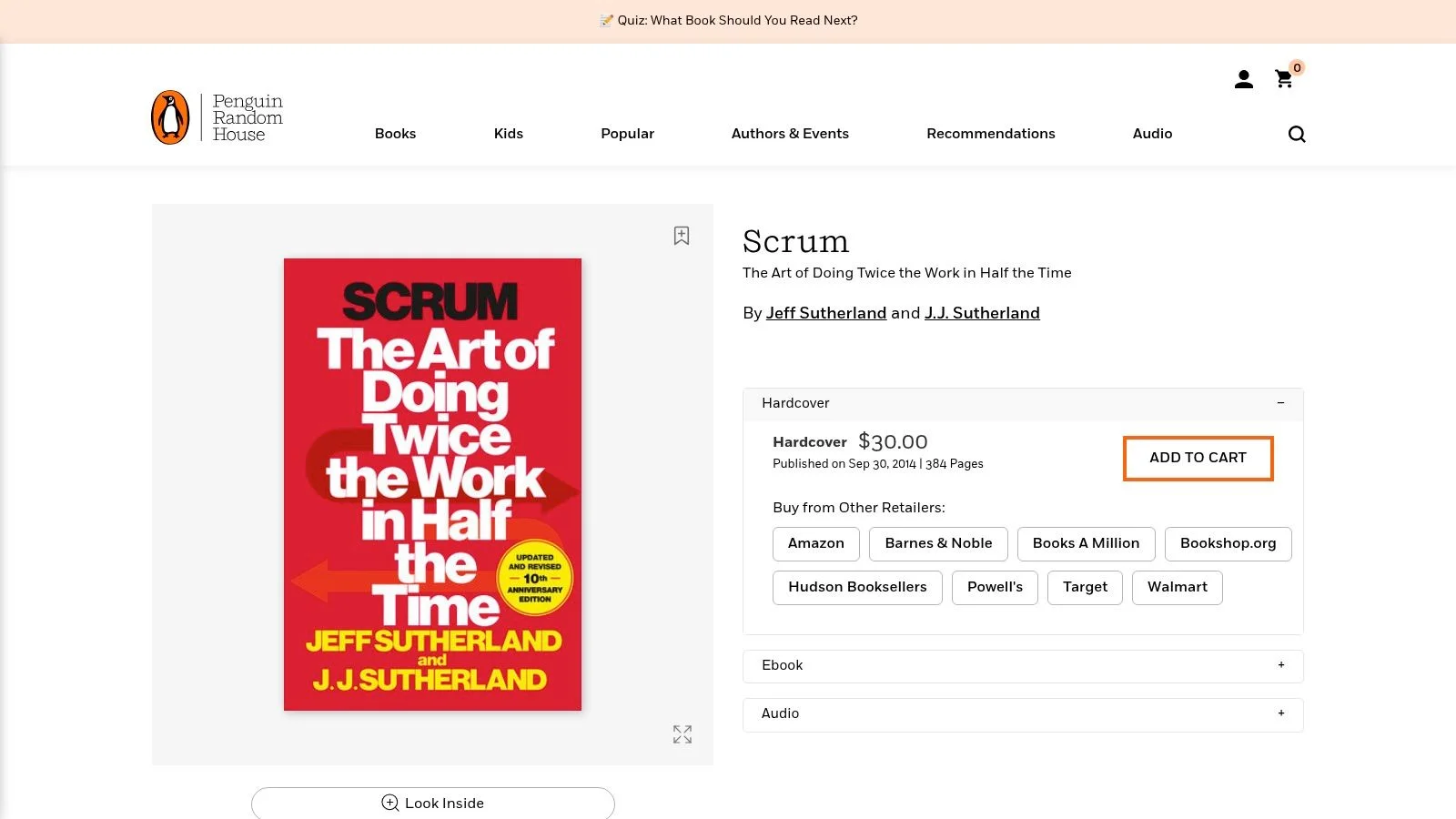Add the hardcover to cart

(x=1198, y=458)
